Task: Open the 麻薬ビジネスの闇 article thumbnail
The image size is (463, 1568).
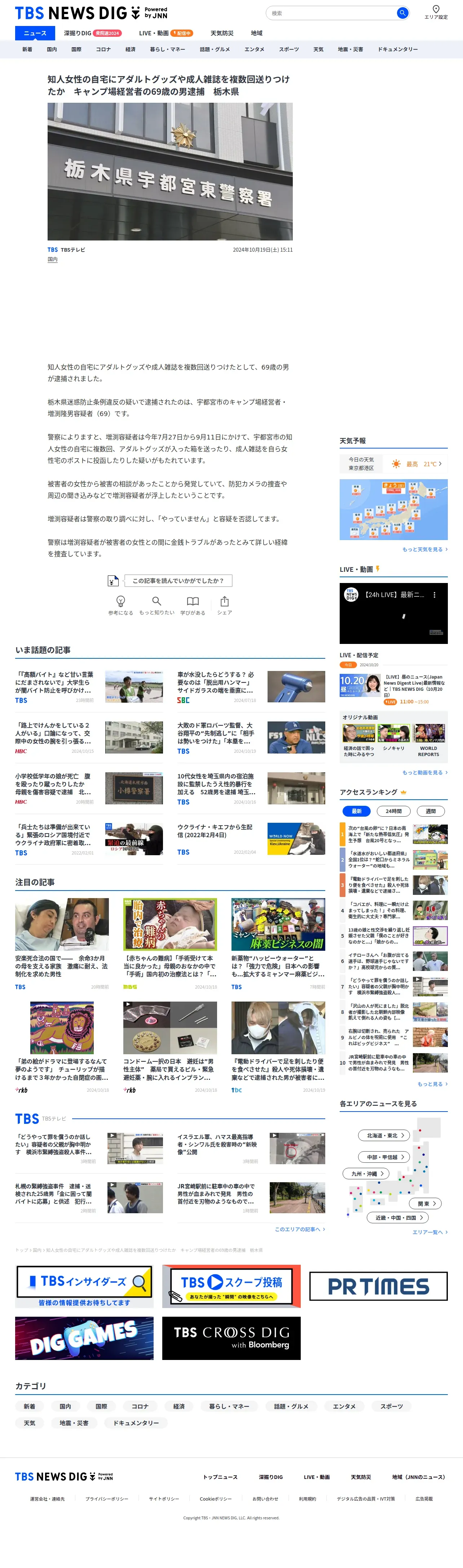Action: point(278,923)
